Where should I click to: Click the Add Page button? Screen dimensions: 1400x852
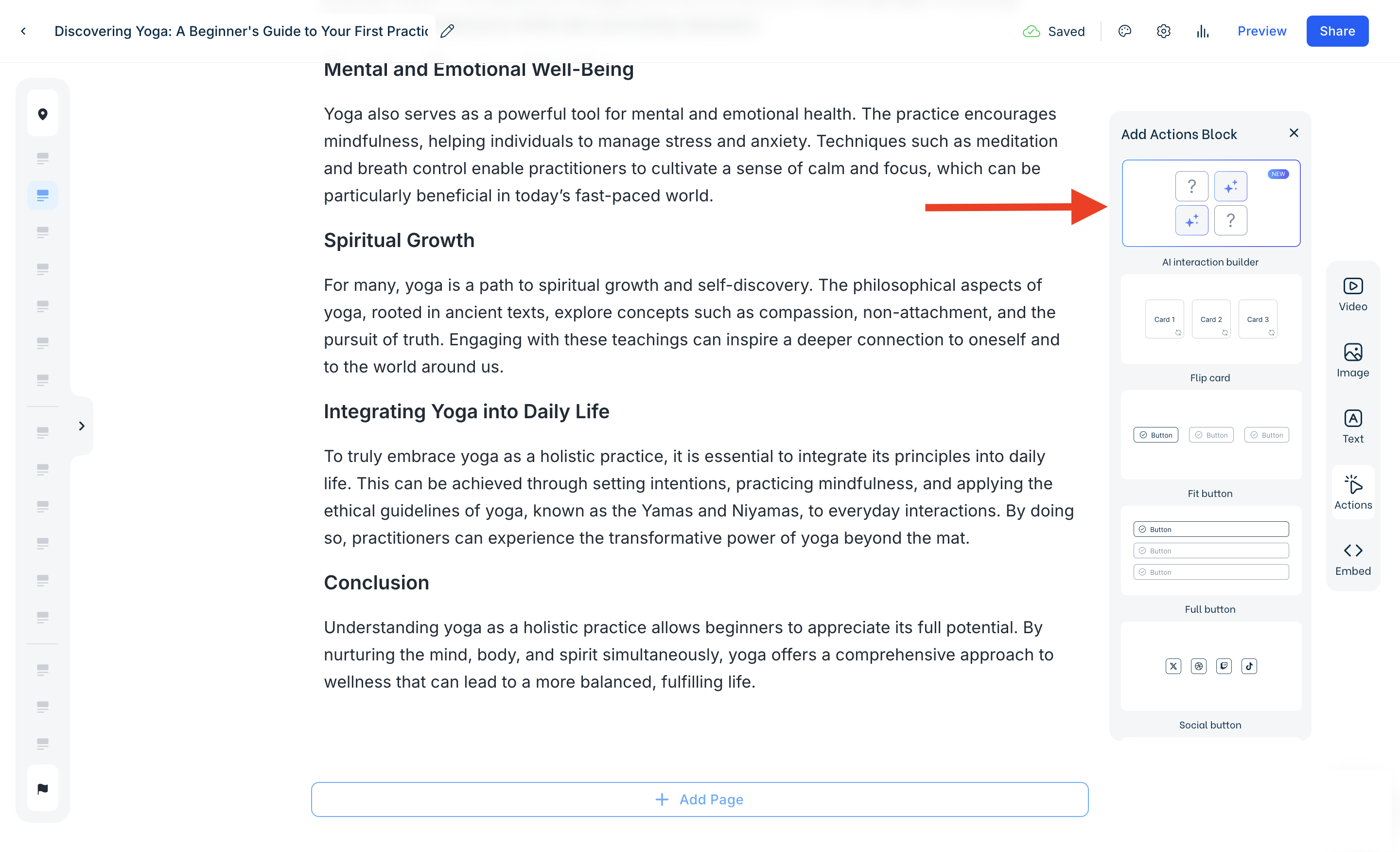point(700,799)
